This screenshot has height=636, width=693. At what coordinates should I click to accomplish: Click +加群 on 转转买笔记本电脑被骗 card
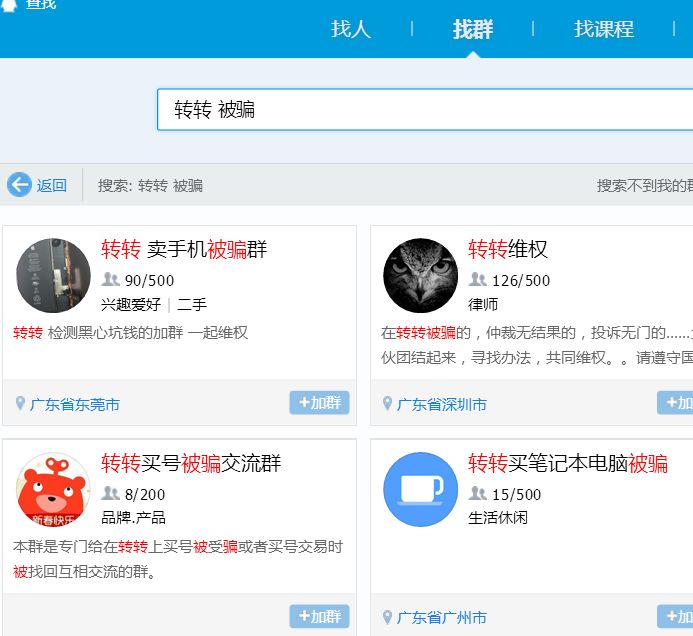pos(675,616)
